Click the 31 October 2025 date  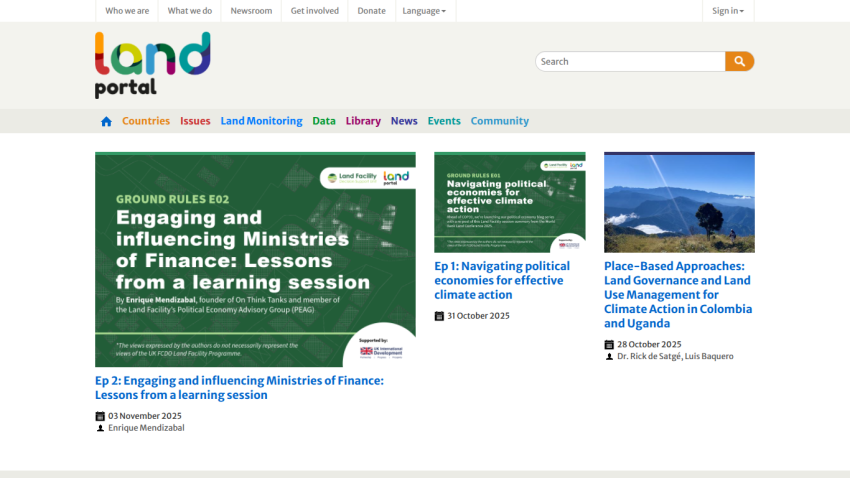click(478, 315)
